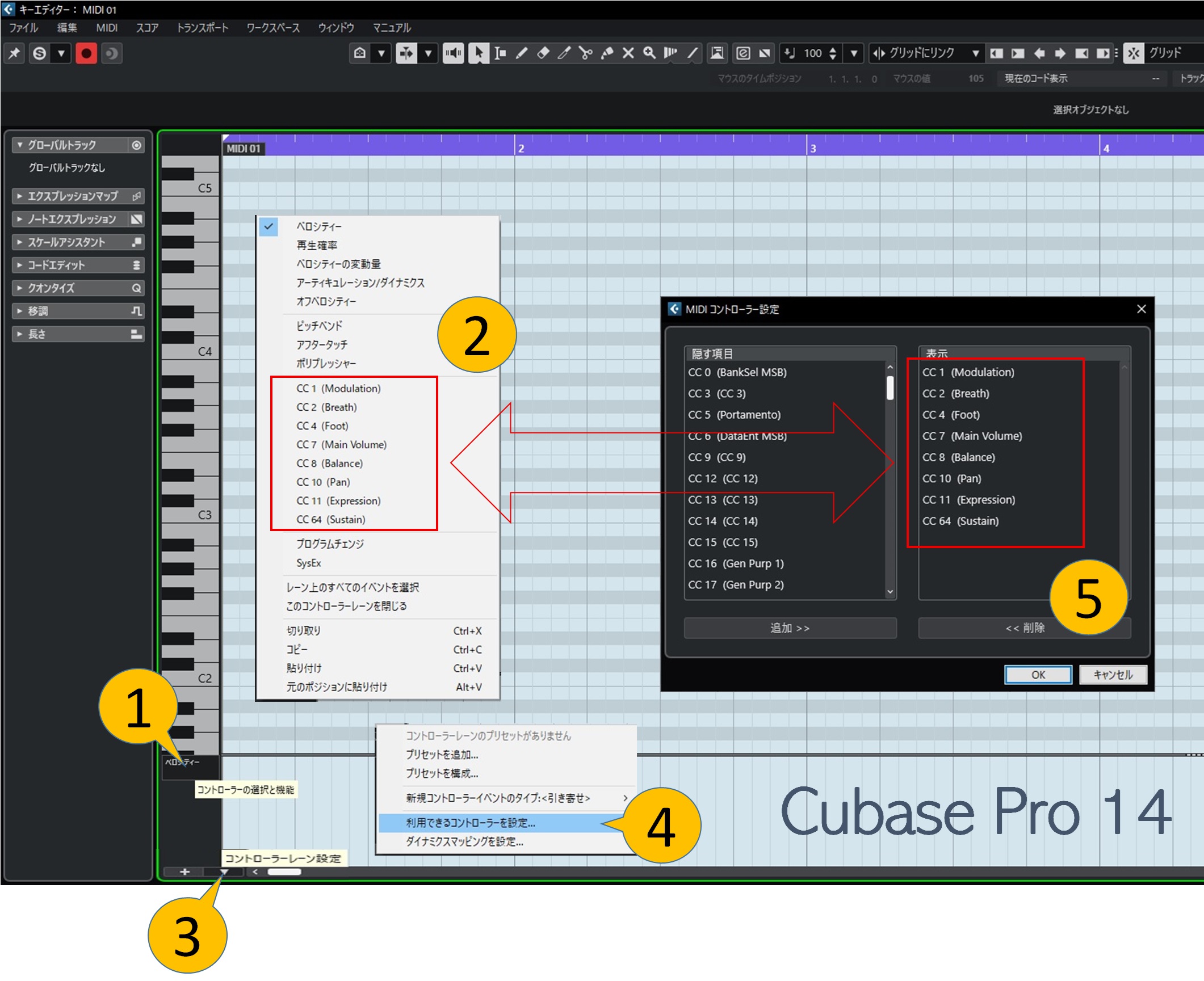
Task: Select the comb-shaped tool
Action: point(670,53)
